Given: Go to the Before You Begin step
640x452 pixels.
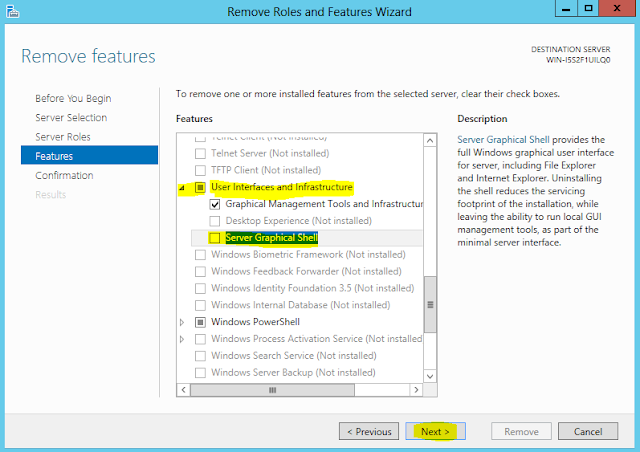Looking at the screenshot, I should pyautogui.click(x=73, y=98).
